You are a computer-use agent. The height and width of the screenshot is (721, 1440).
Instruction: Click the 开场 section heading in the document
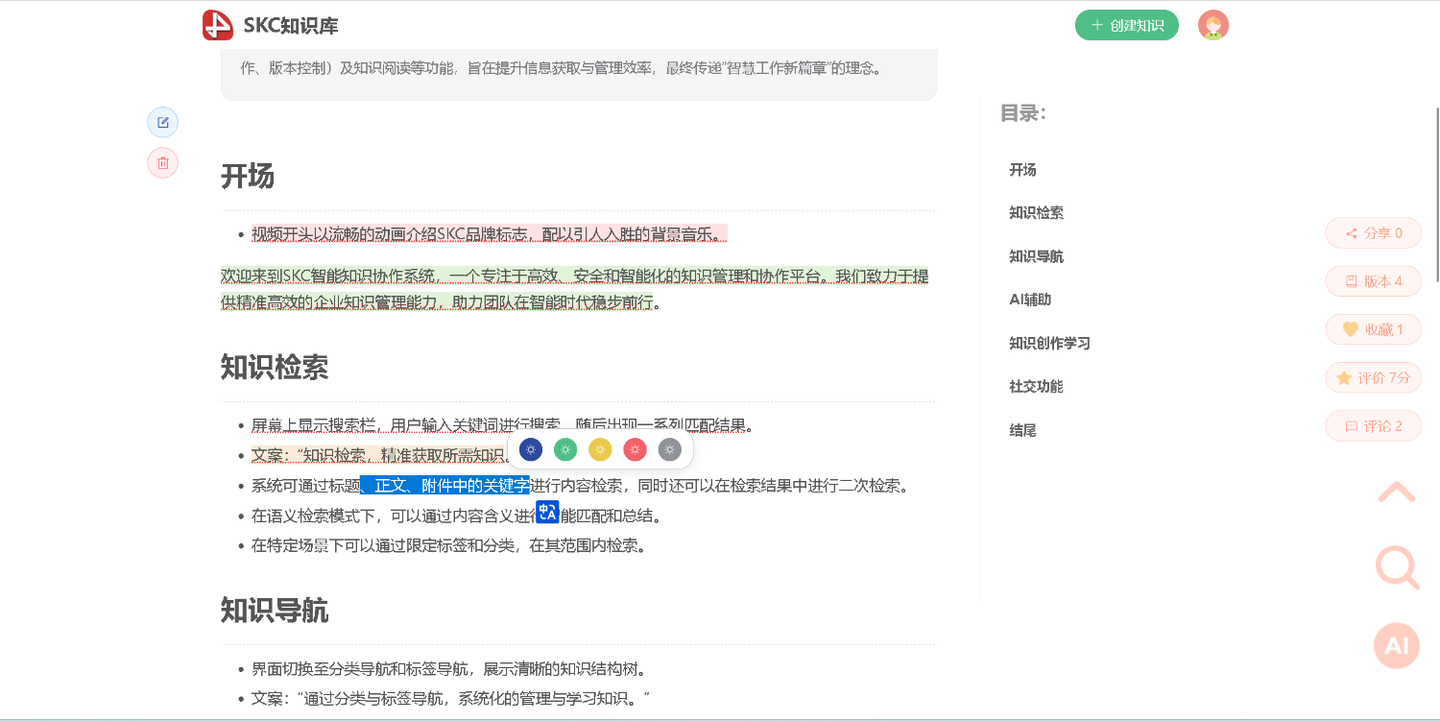pyautogui.click(x=247, y=176)
